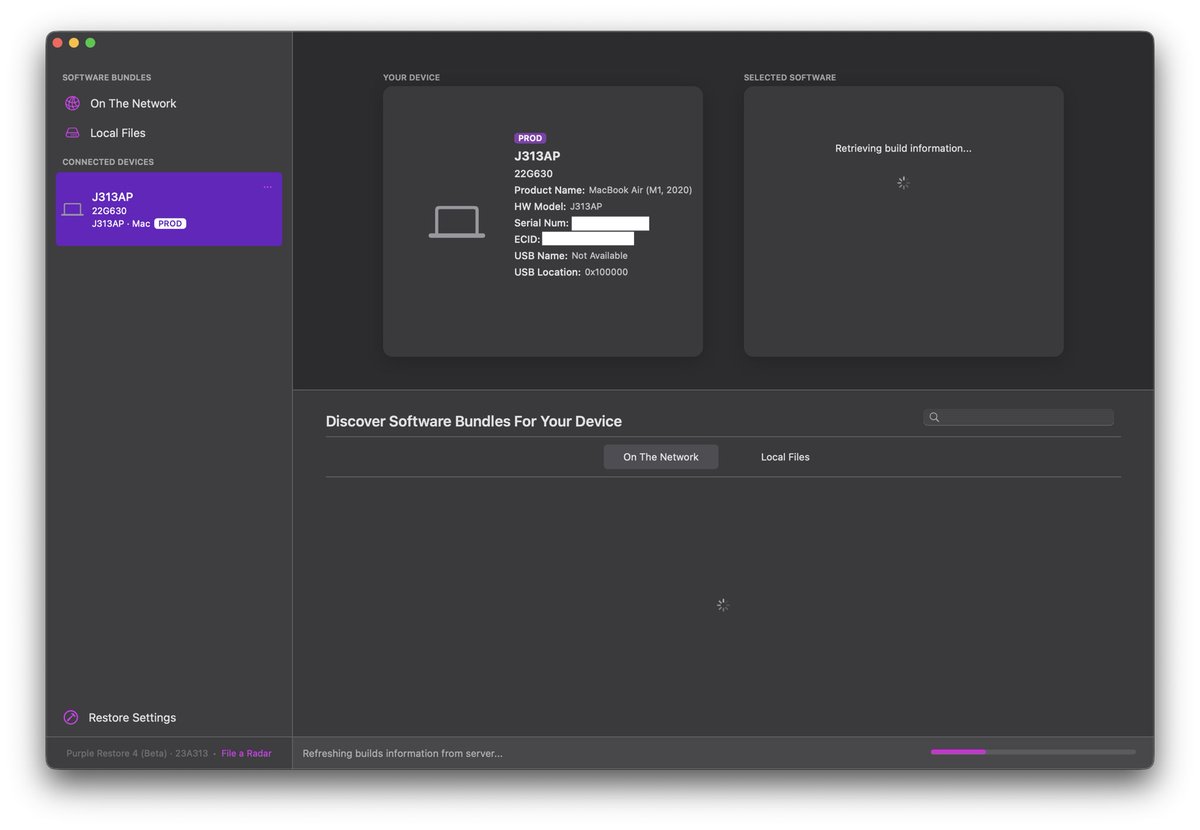Click Product Name MacBook Air (M1, 2020)
Viewport: 1200px width, 830px height.
pos(603,190)
